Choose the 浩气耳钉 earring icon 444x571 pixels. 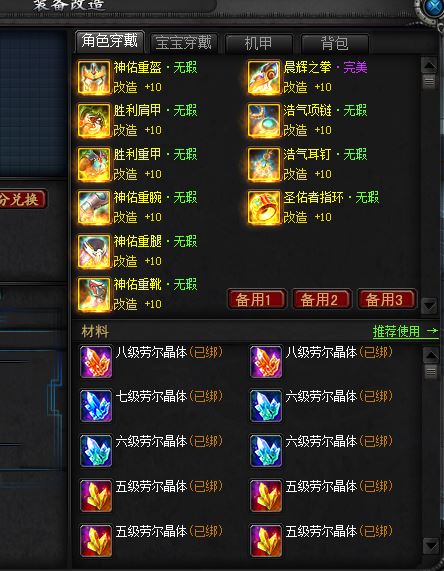pos(264,164)
